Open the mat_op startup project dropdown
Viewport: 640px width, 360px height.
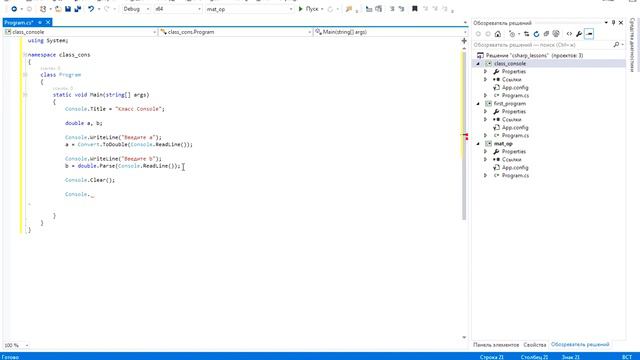pyautogui.click(x=249, y=9)
